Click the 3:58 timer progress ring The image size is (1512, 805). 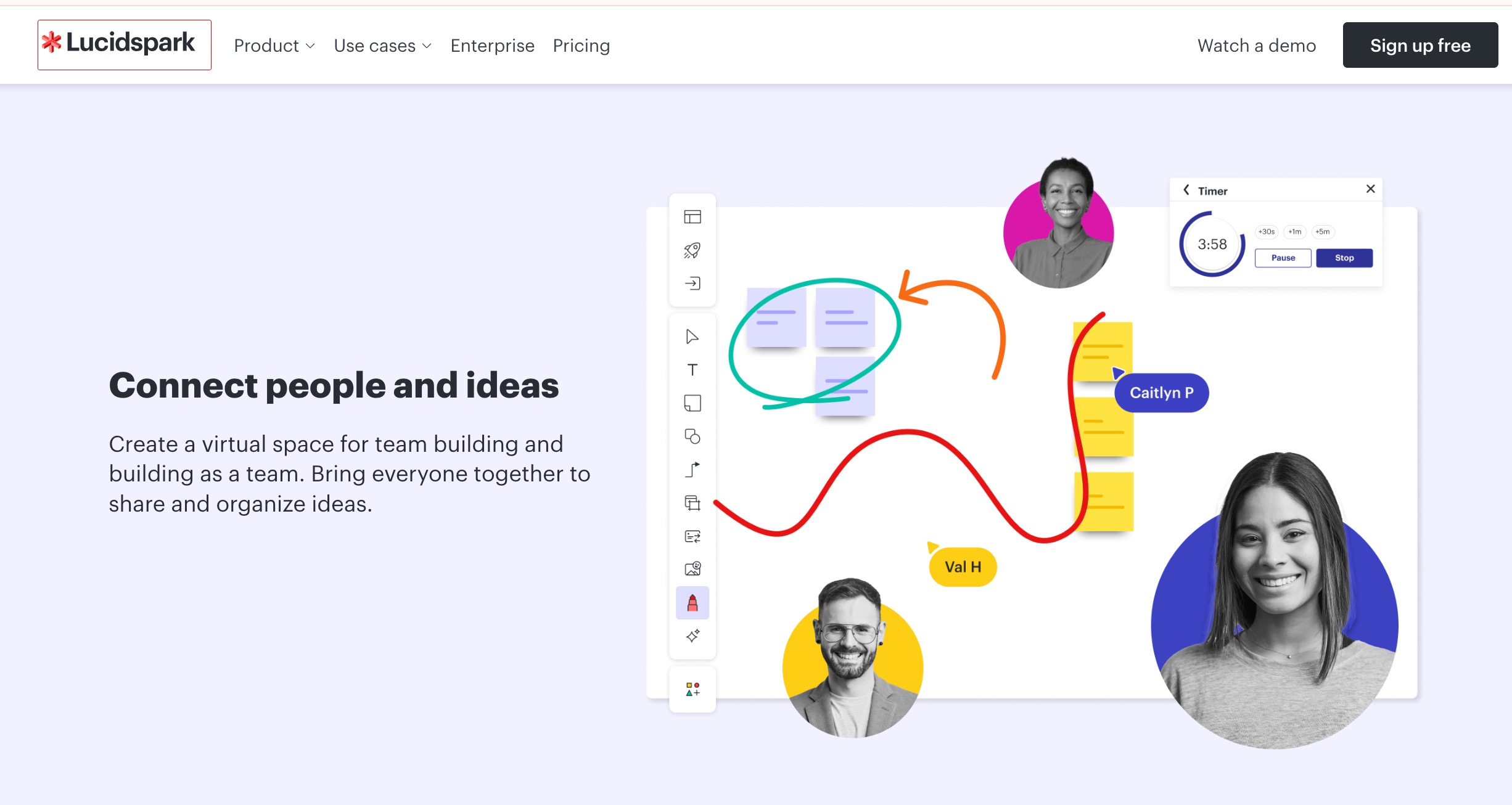pos(1212,244)
